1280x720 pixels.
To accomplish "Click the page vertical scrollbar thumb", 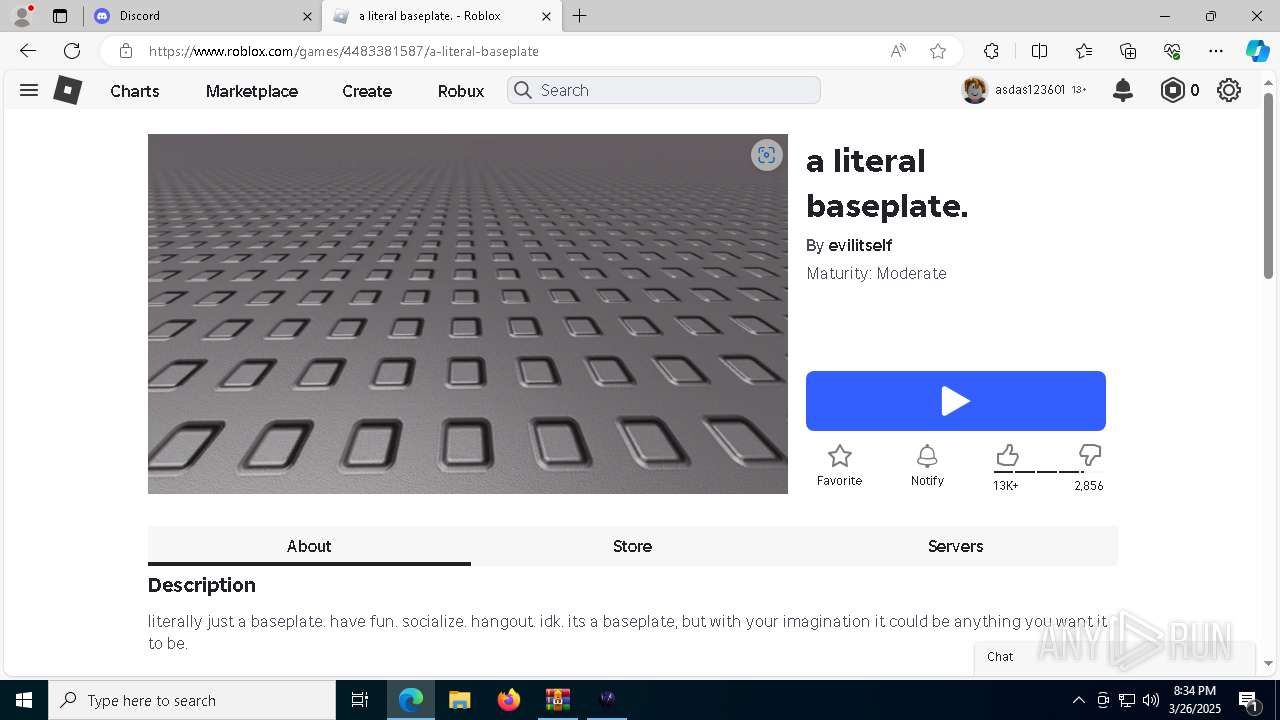I will click(x=1268, y=185).
